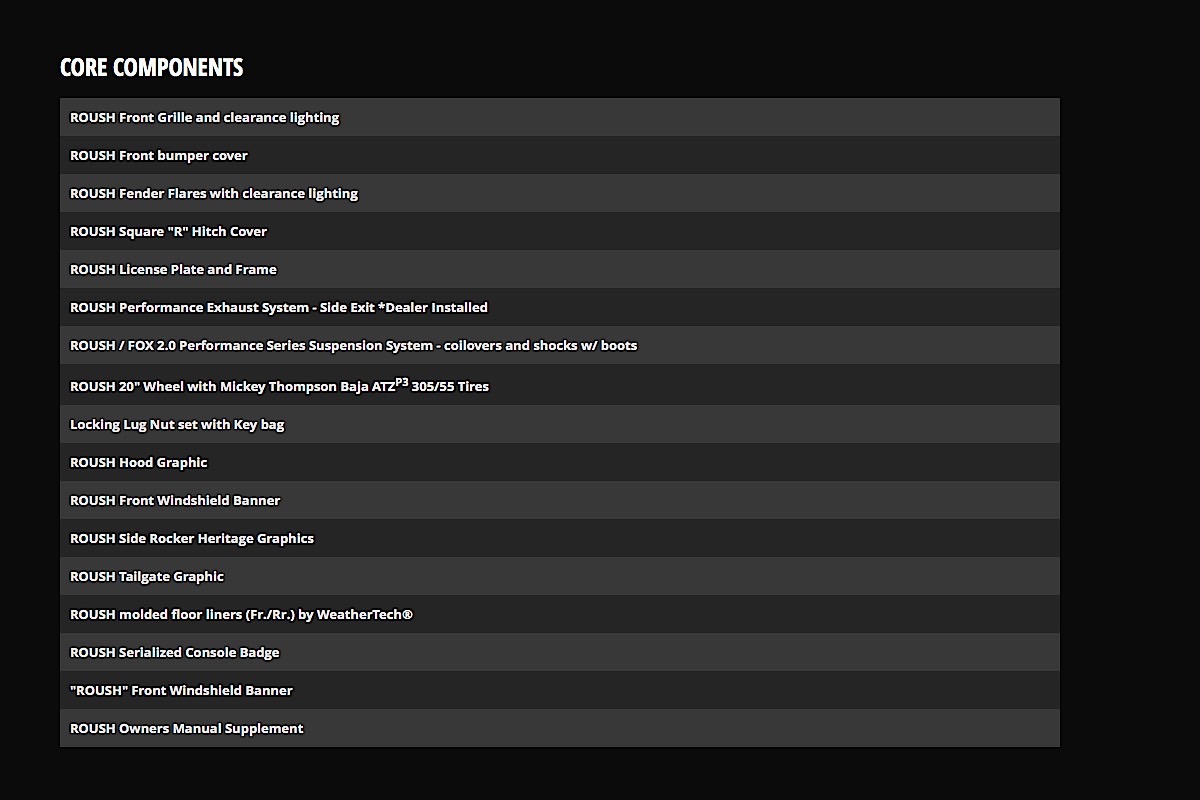Click the ROUSH Hood Graphic row
Viewport: 1200px width, 800px height.
pos(560,462)
